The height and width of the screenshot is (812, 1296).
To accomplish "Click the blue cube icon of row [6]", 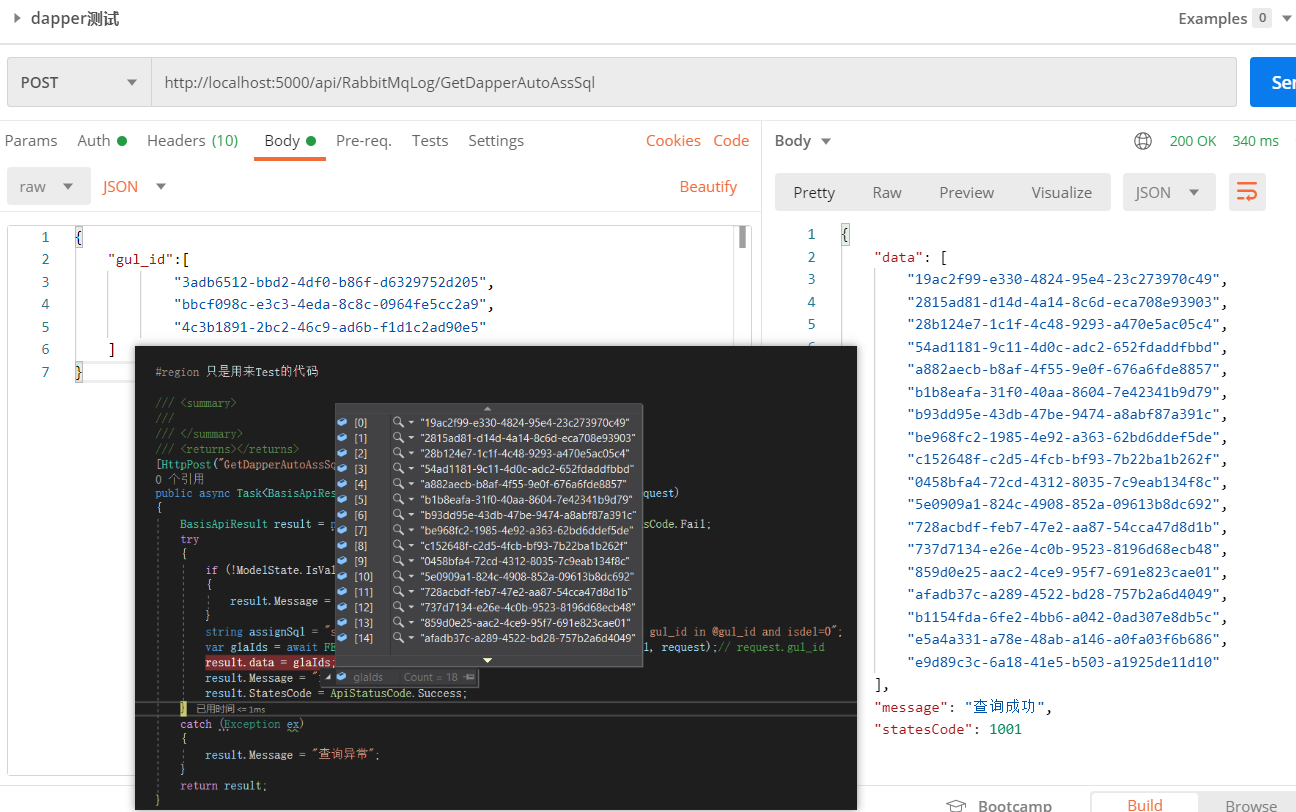I will point(343,515).
